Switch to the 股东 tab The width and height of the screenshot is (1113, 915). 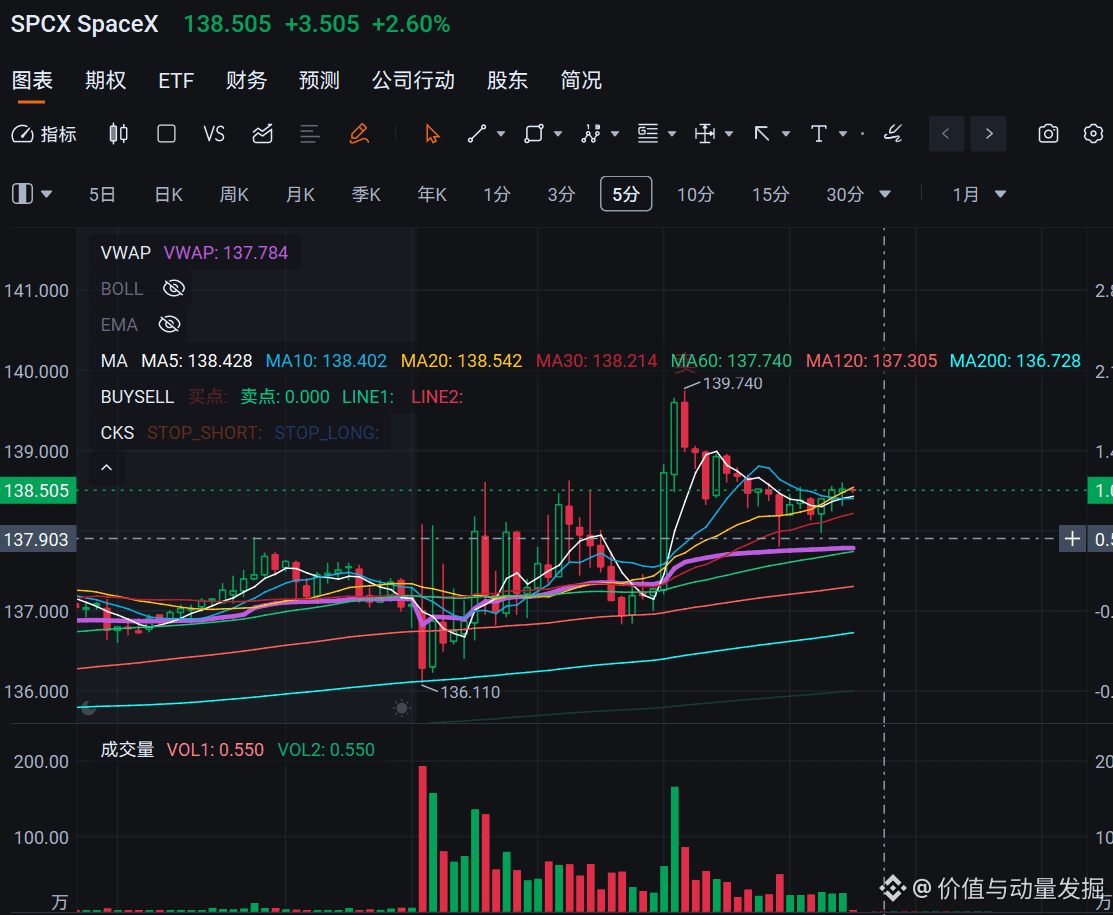[508, 80]
